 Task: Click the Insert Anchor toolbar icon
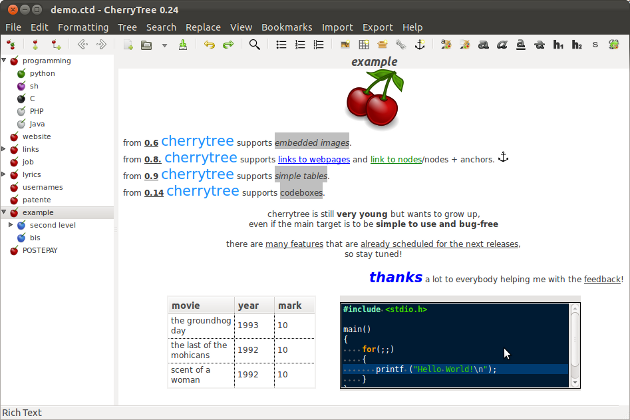click(x=419, y=45)
